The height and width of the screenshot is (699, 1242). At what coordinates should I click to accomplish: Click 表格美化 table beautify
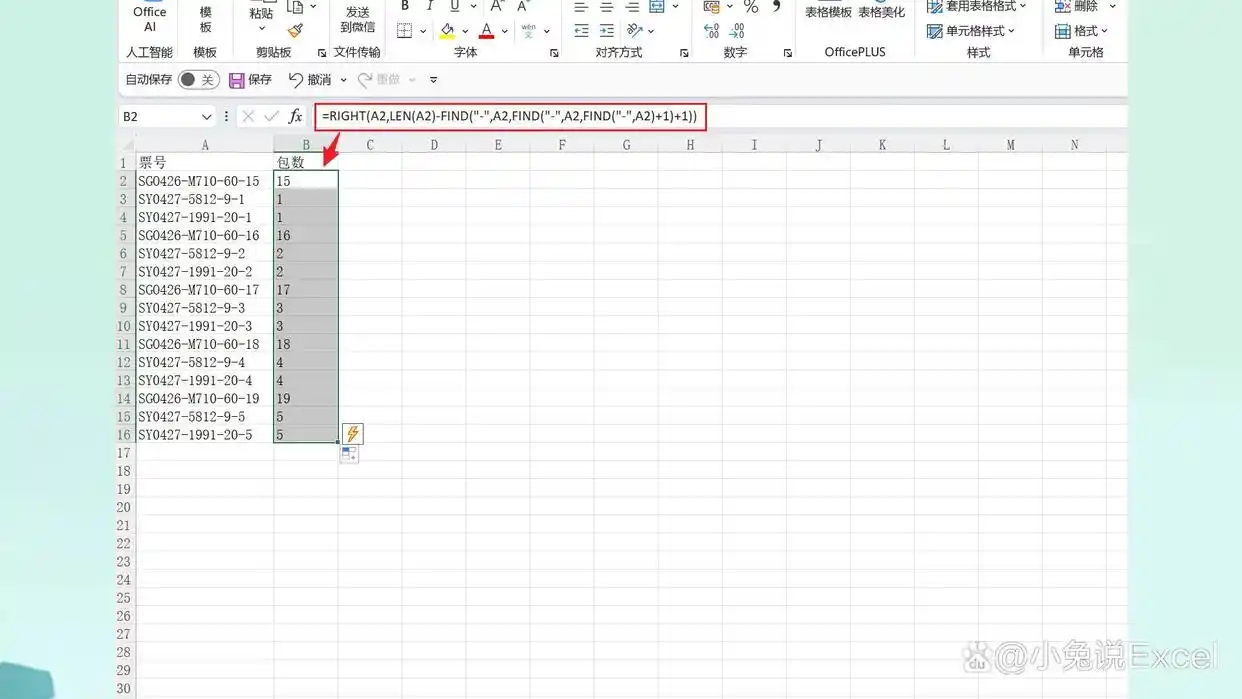point(881,12)
